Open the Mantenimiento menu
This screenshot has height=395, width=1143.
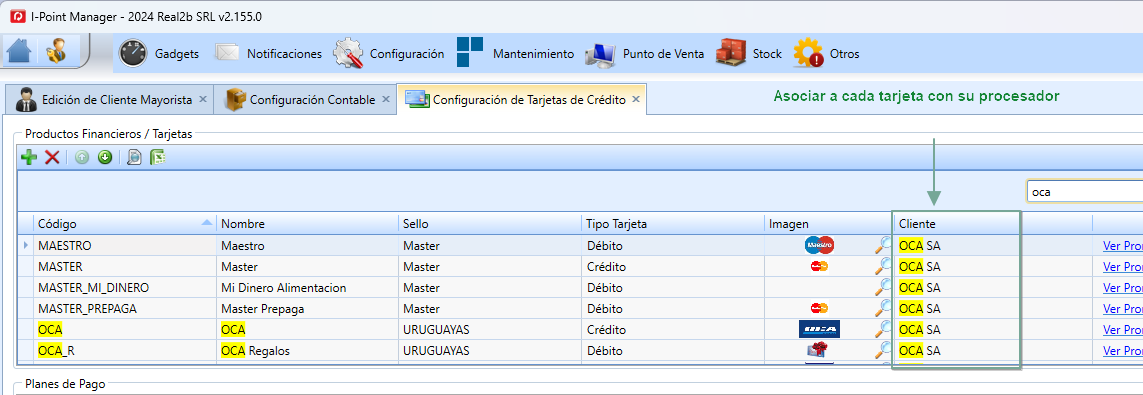(x=515, y=53)
